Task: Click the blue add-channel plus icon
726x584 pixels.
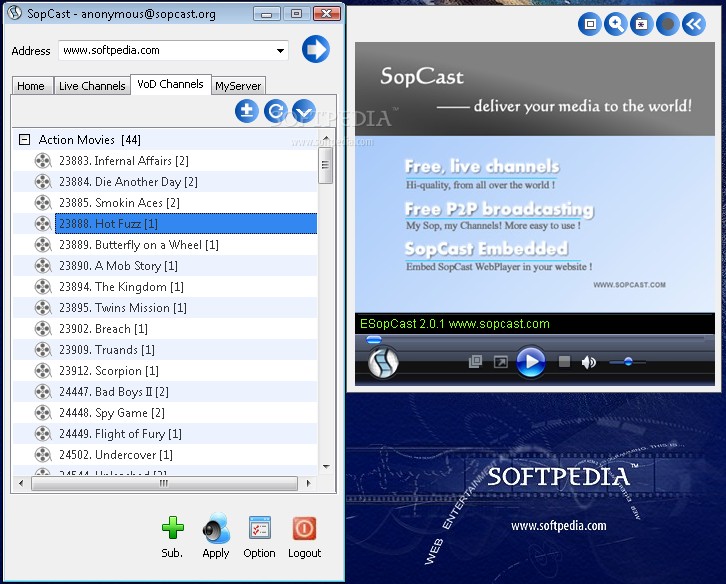Action: 247,111
